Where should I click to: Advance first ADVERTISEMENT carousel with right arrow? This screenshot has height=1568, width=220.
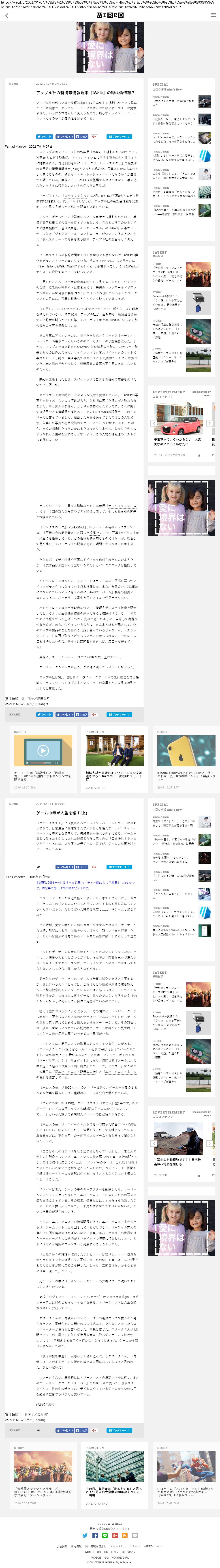coord(210,423)
